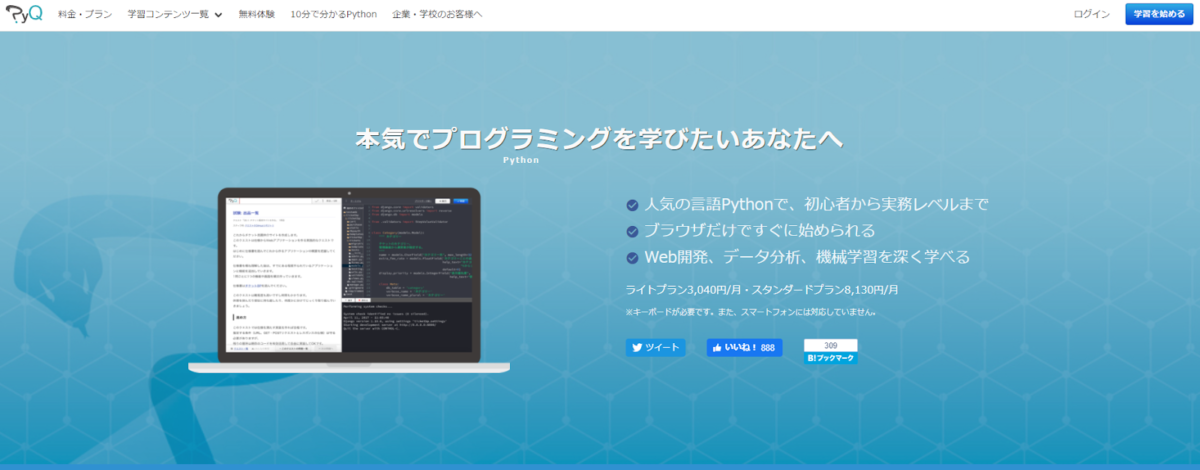Expand the 学習コンテンツ一覧 dropdown menu
The height and width of the screenshot is (470, 1200).
pos(175,14)
